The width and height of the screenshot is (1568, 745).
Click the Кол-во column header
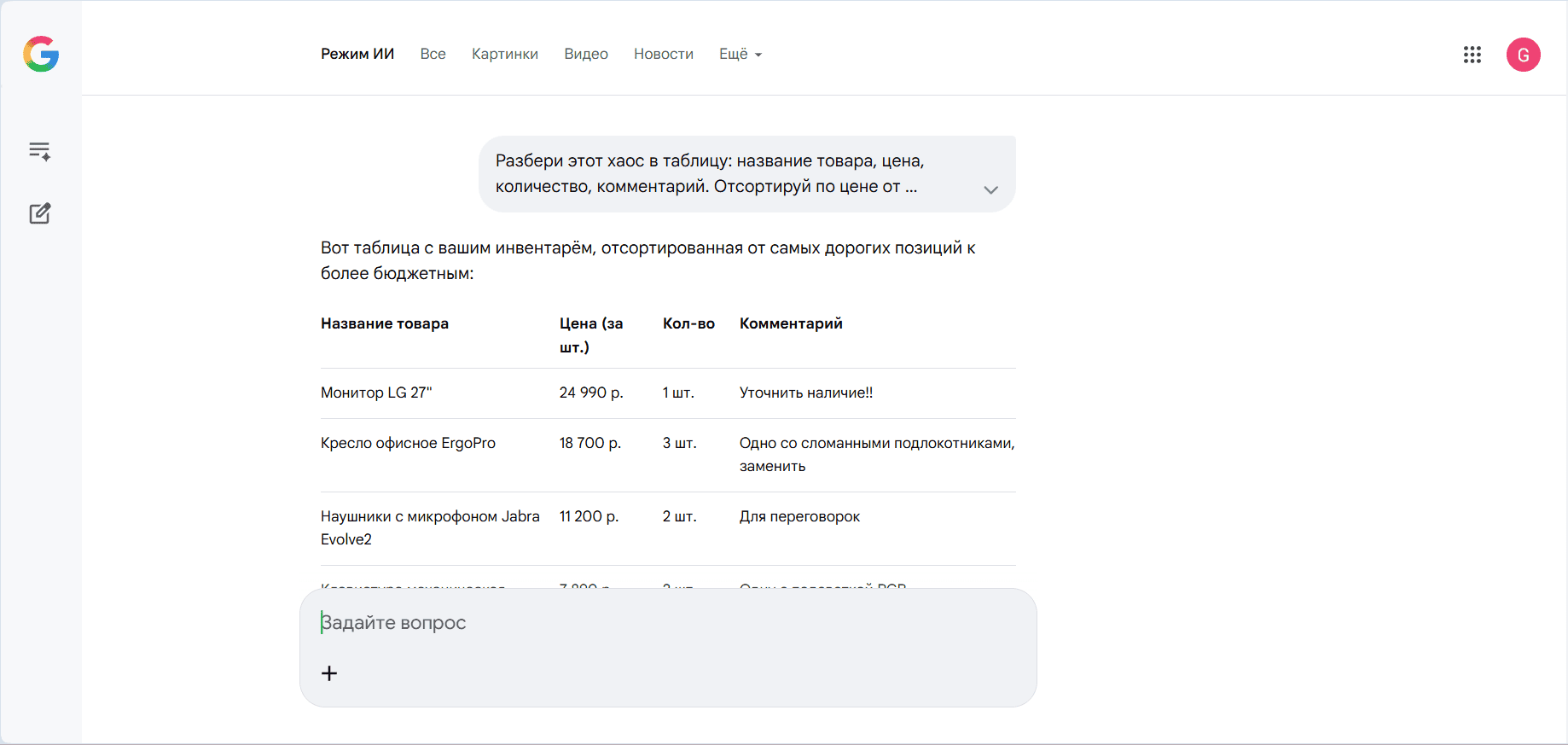pos(688,323)
